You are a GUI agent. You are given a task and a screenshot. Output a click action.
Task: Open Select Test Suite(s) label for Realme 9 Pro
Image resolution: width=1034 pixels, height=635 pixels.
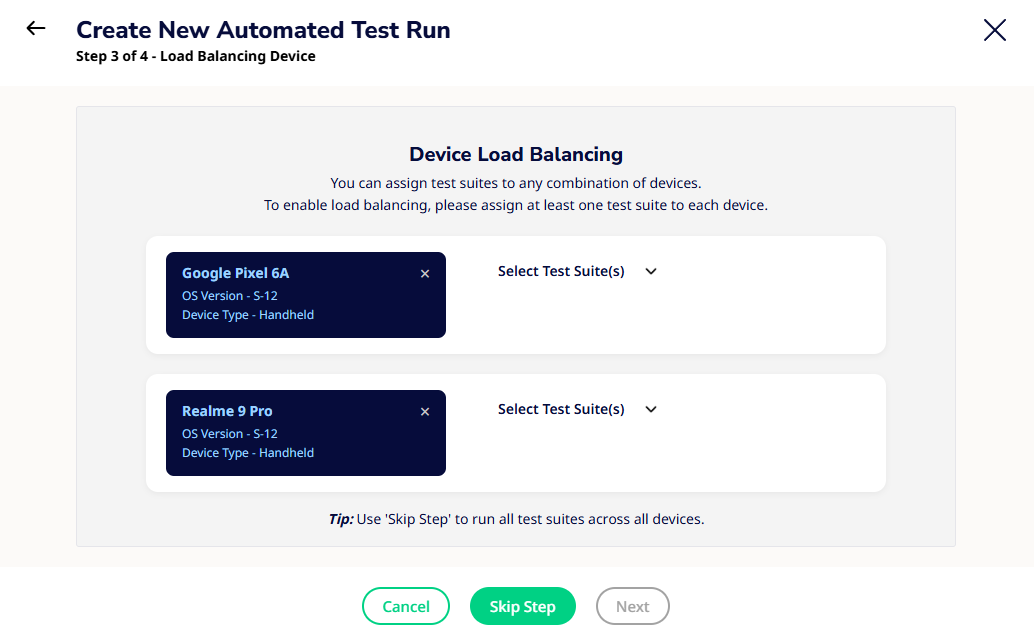(561, 409)
